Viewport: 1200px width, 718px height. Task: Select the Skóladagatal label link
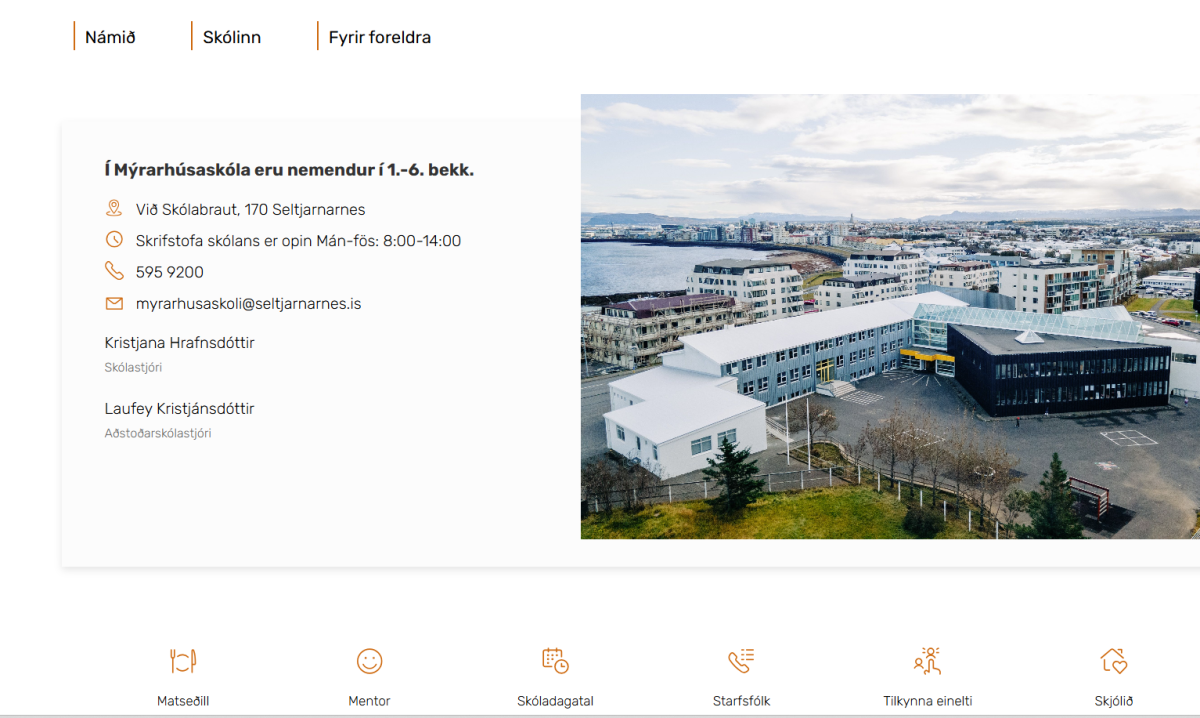click(x=555, y=701)
